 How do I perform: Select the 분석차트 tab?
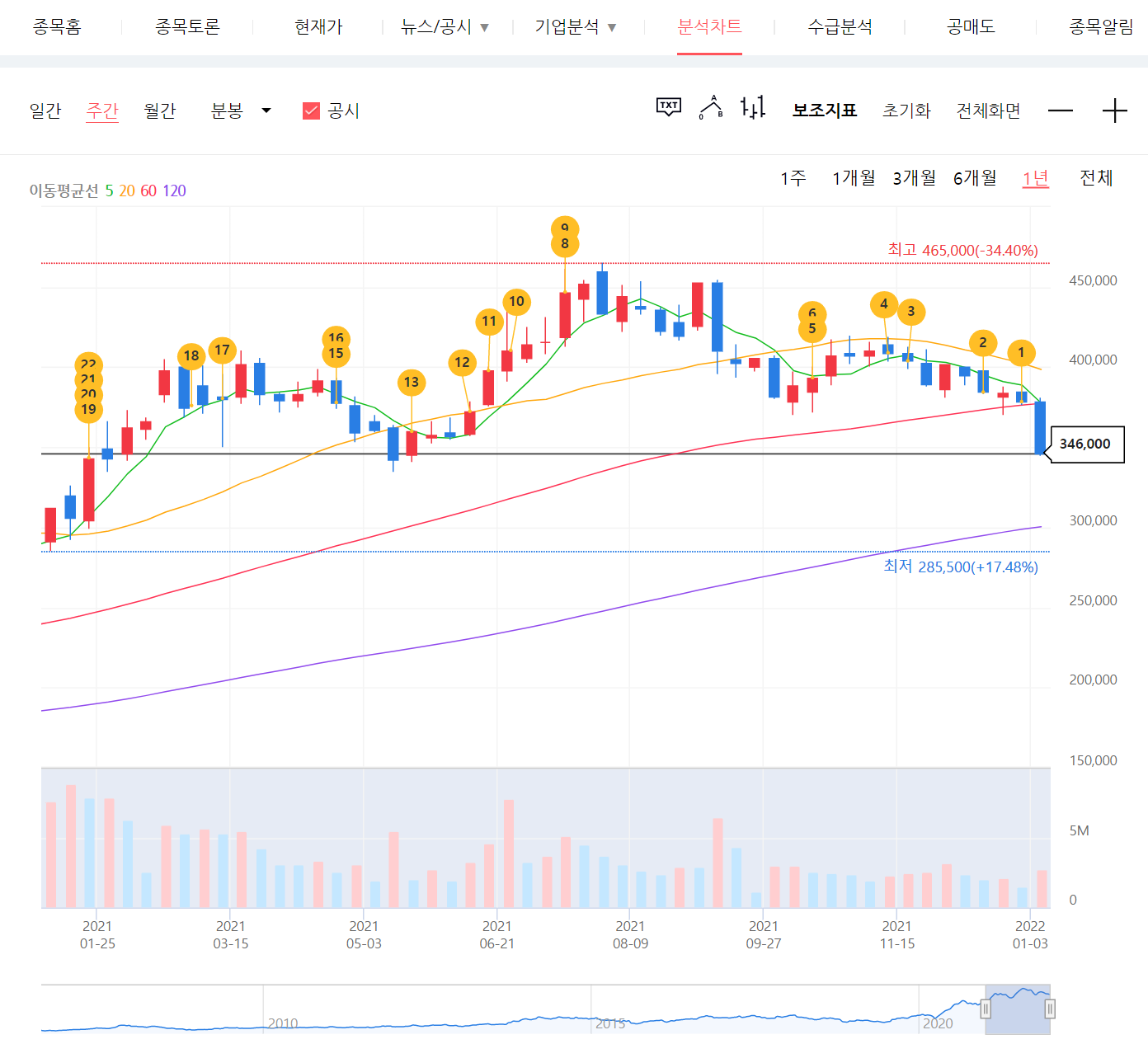[709, 27]
